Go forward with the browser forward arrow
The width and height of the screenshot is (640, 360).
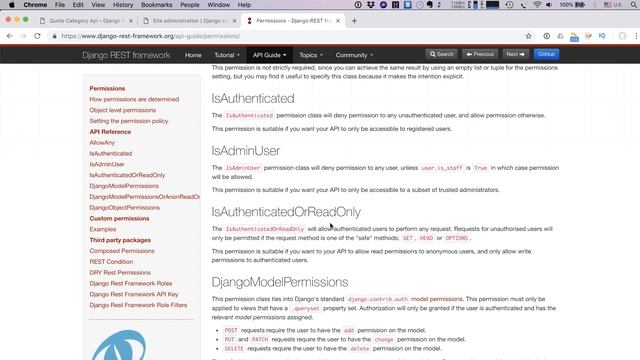23,36
